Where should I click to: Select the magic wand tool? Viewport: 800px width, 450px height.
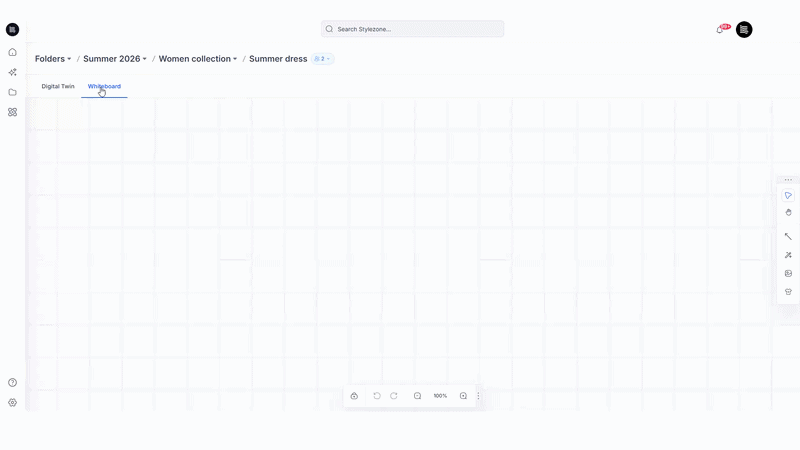click(x=788, y=255)
